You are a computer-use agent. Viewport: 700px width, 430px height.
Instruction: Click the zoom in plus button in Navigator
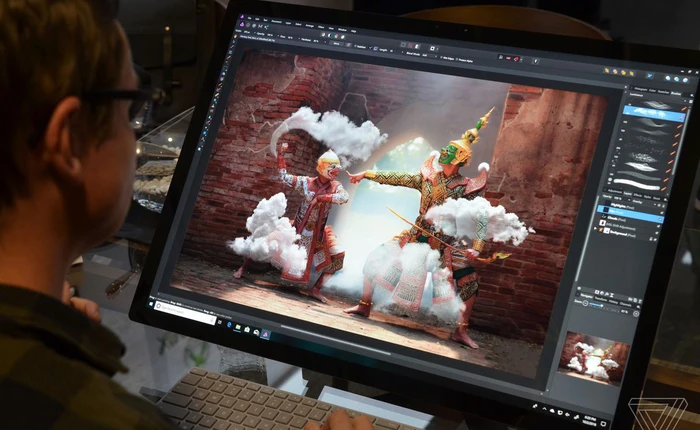point(636,313)
